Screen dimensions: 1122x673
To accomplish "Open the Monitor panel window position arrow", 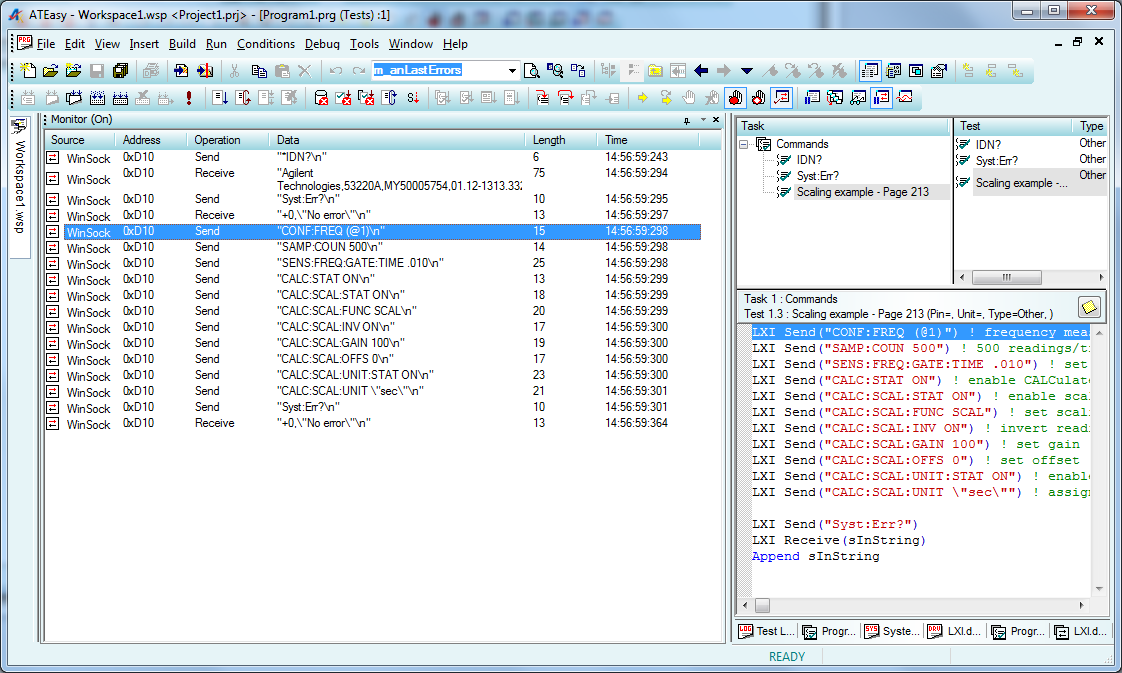I will (x=703, y=120).
